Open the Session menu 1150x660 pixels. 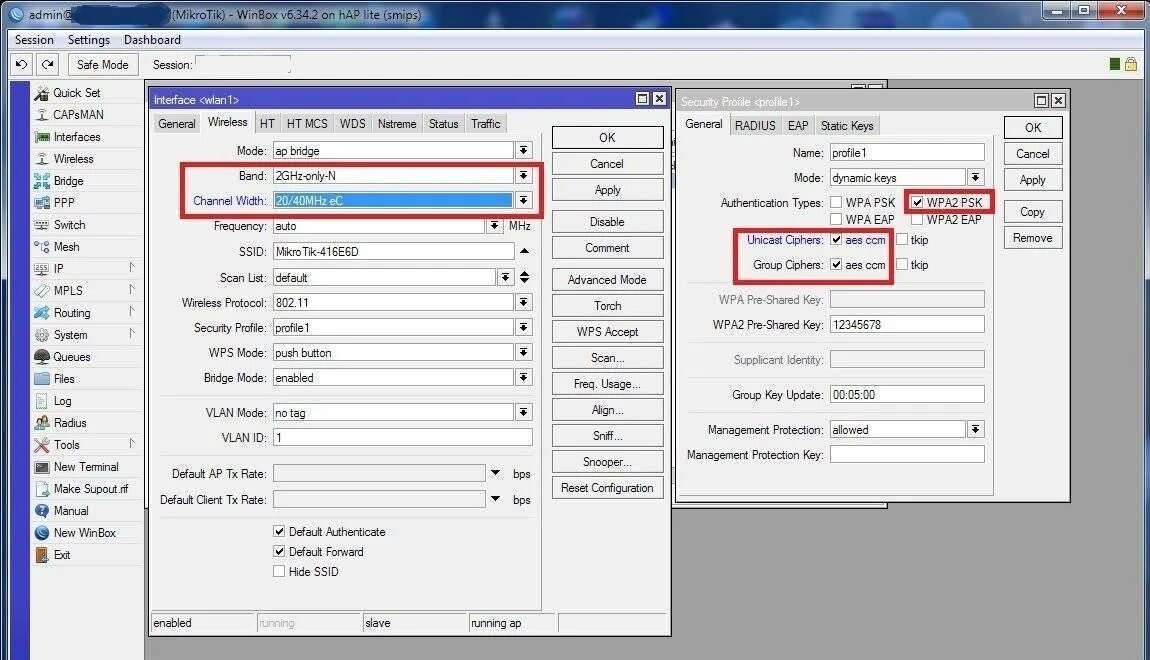click(34, 40)
